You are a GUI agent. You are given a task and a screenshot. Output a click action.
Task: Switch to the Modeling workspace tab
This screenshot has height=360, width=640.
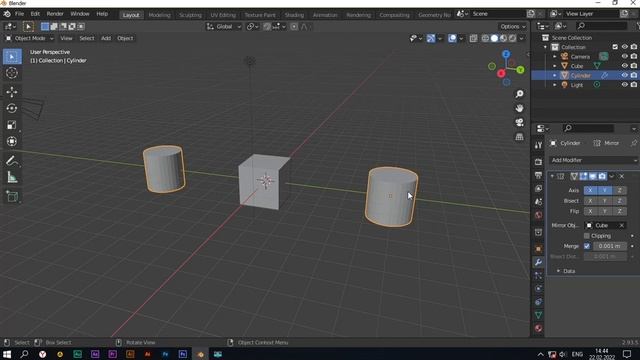159,15
